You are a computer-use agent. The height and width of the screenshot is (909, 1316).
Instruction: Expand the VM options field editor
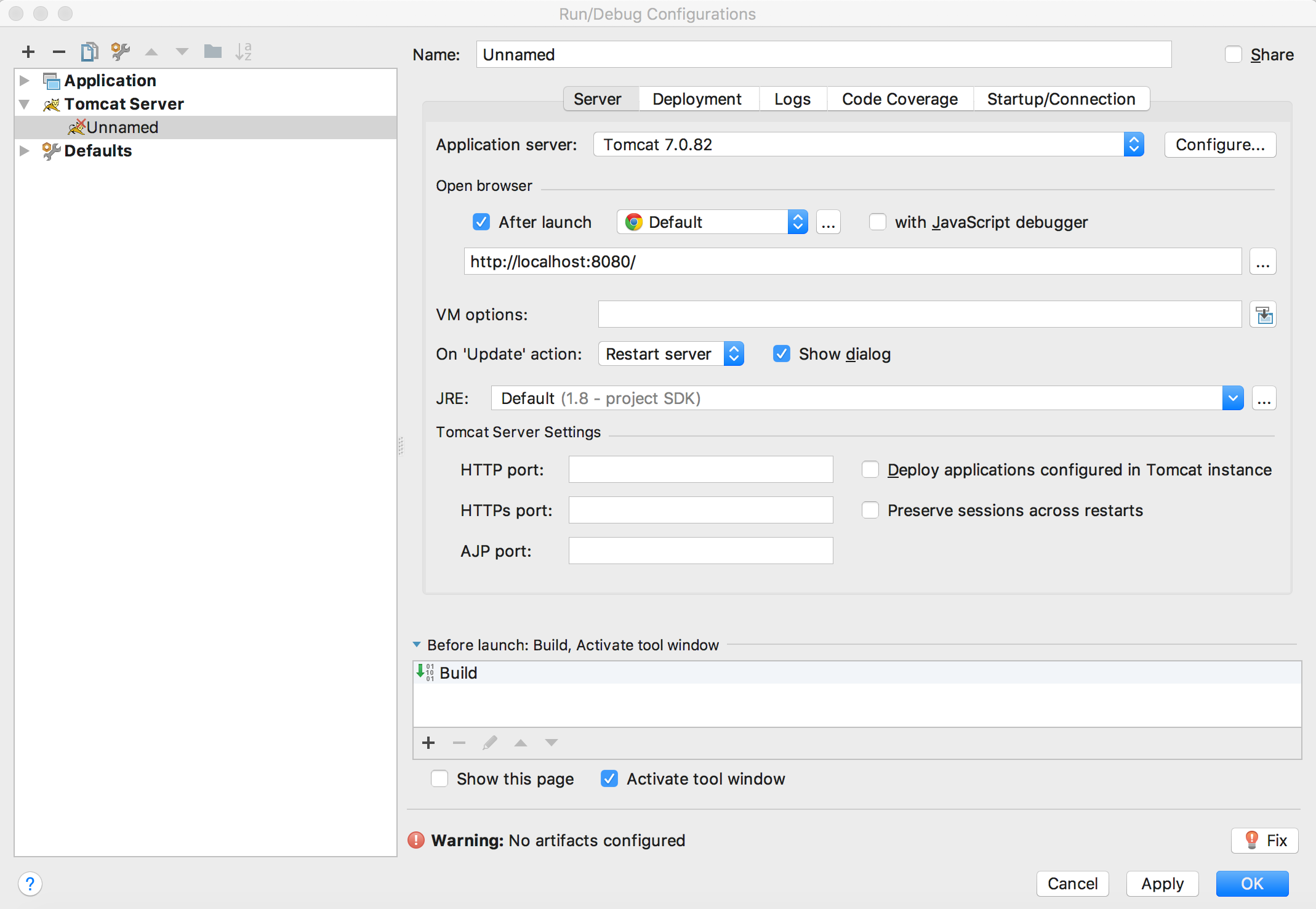tap(1263, 315)
